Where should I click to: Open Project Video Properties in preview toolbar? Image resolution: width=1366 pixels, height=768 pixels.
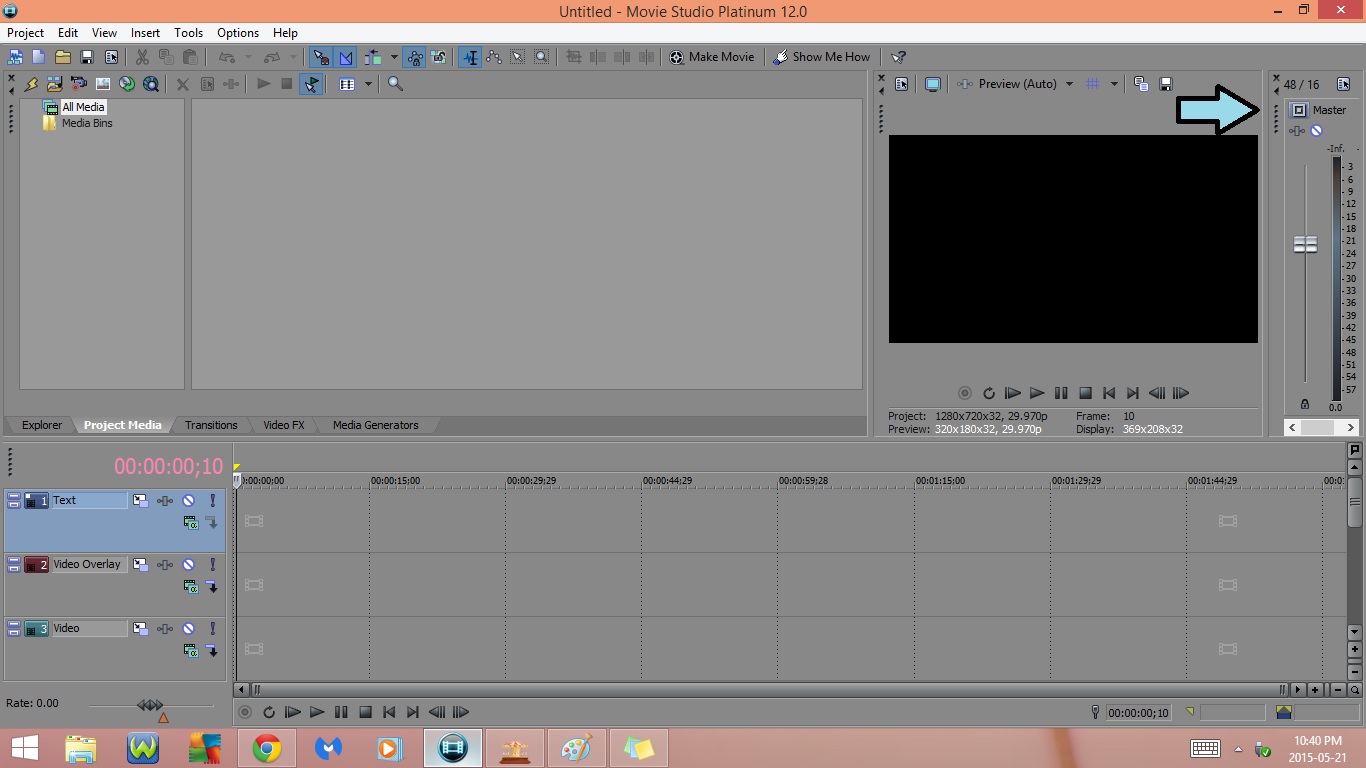902,84
